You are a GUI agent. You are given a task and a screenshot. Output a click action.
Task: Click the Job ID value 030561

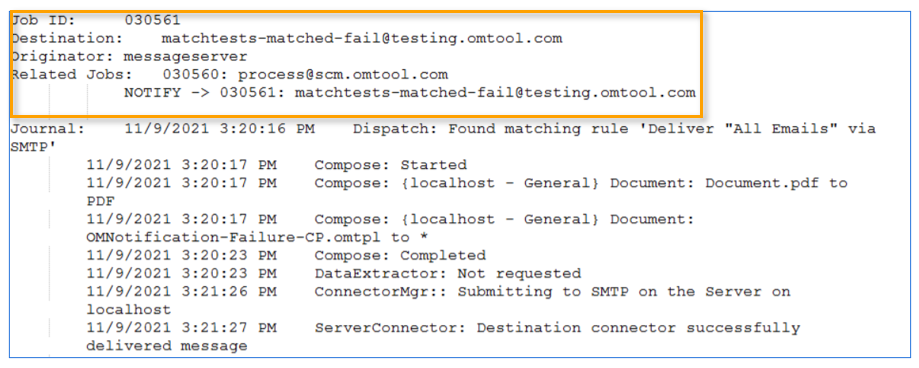(152, 21)
